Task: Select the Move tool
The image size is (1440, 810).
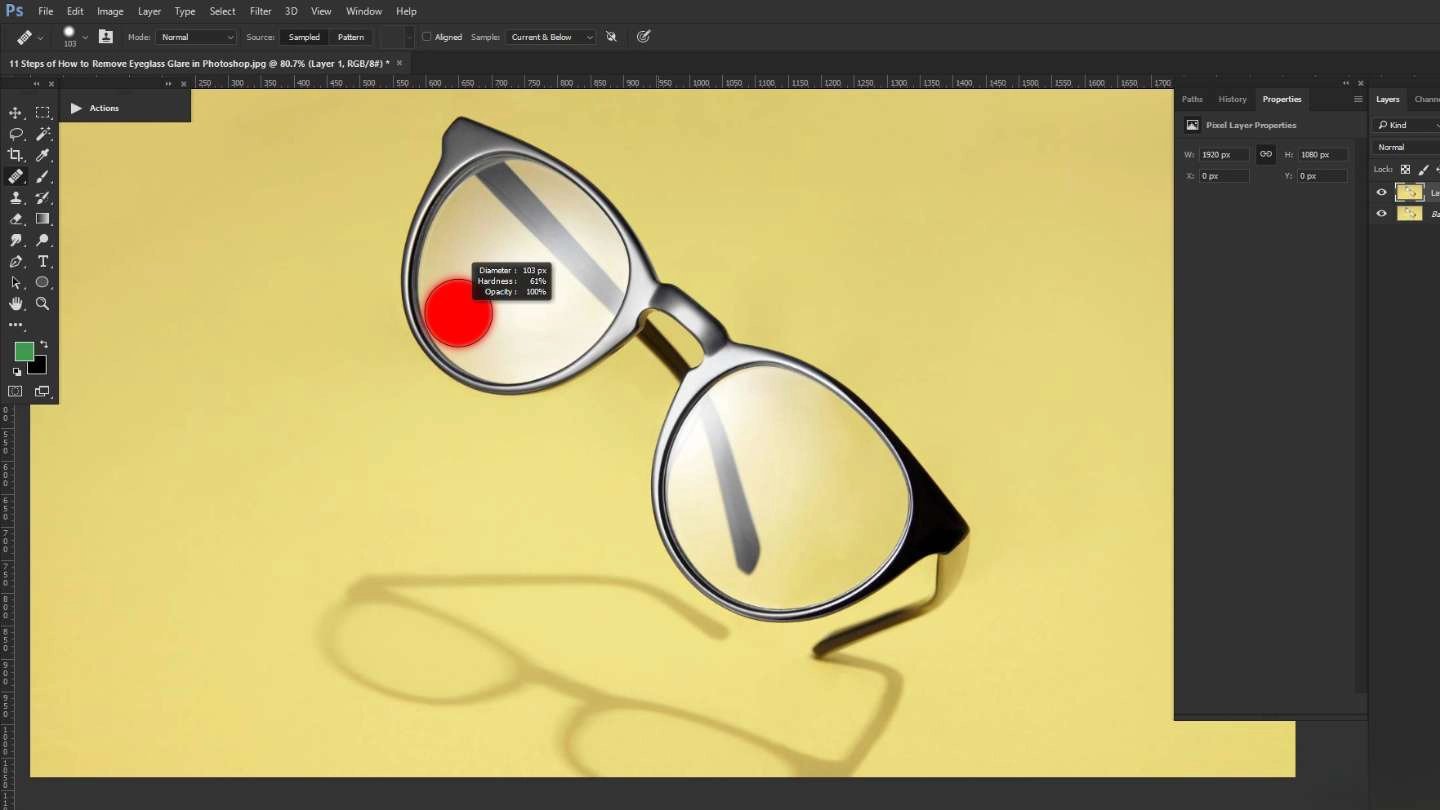Action: [x=16, y=113]
